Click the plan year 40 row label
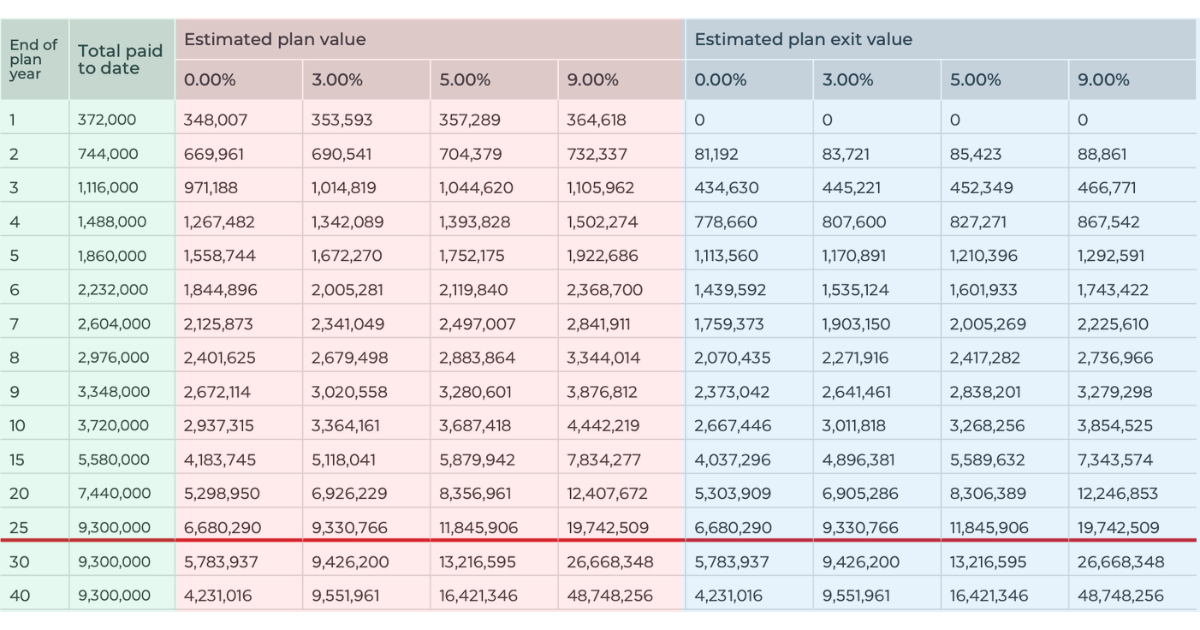Screen dimensions: 1200x630 pos(19,596)
